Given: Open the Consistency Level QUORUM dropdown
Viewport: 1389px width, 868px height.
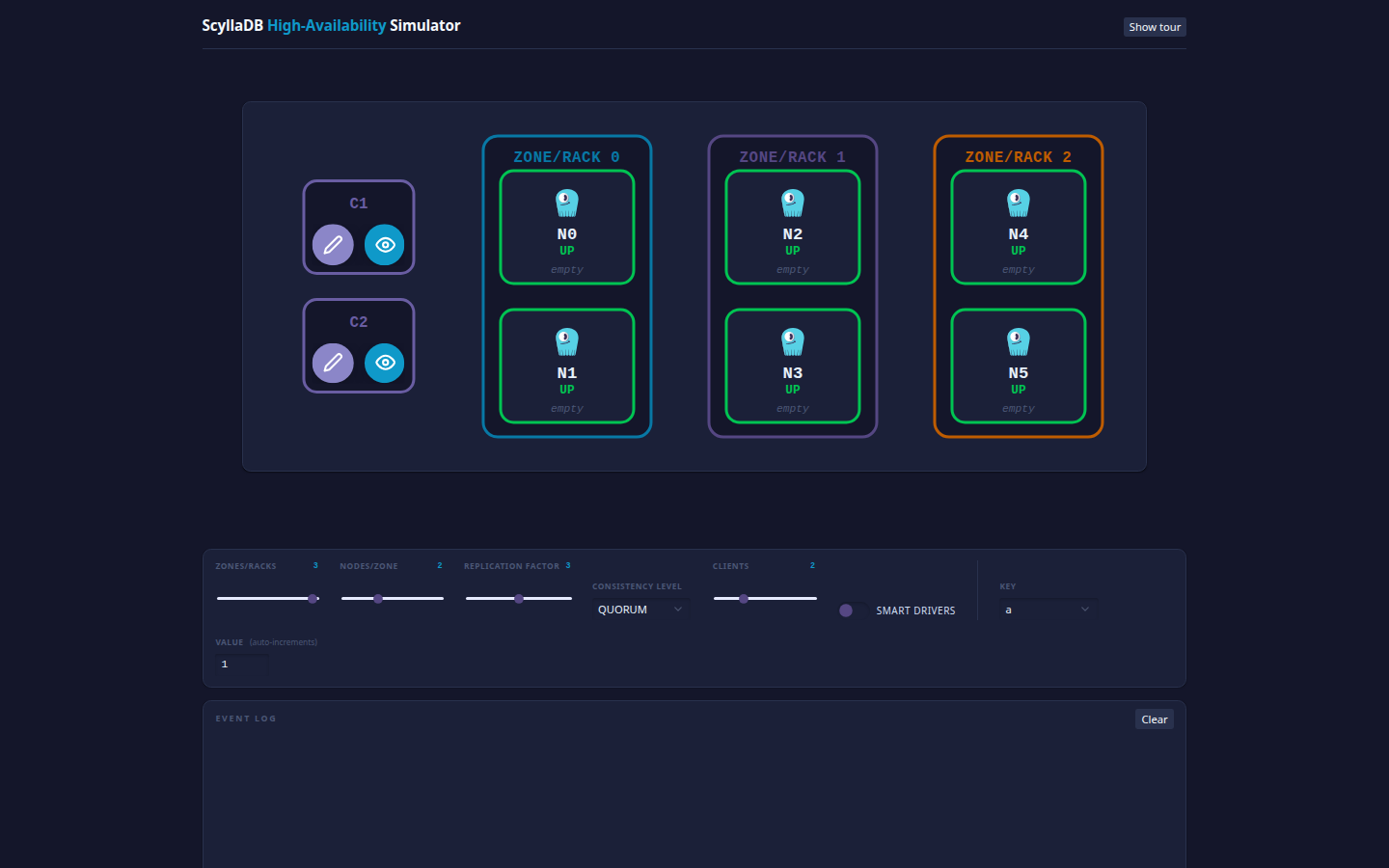Looking at the screenshot, I should [x=640, y=610].
